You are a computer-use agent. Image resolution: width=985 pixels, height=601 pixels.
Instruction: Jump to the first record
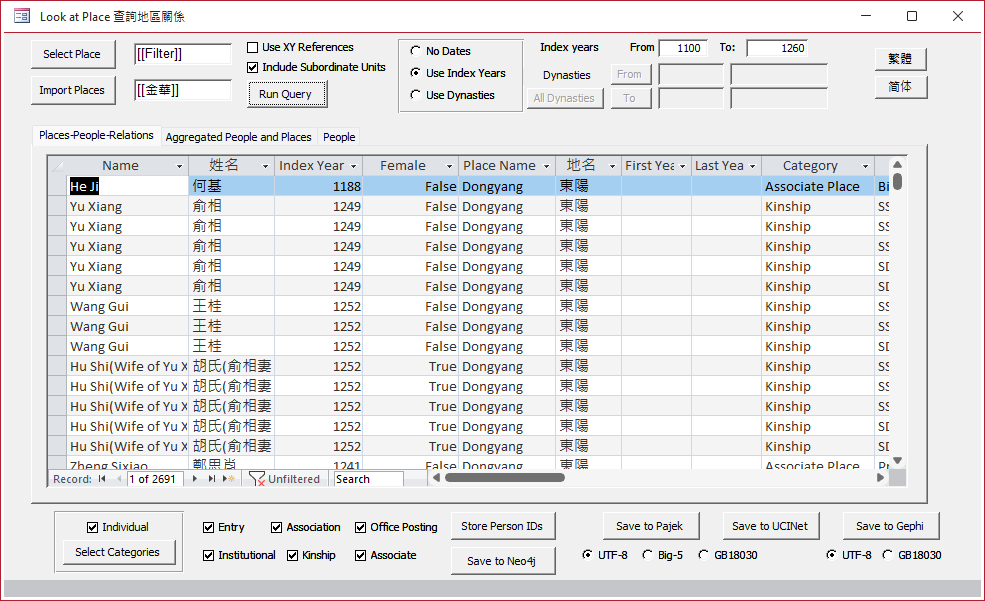pyautogui.click(x=101, y=479)
